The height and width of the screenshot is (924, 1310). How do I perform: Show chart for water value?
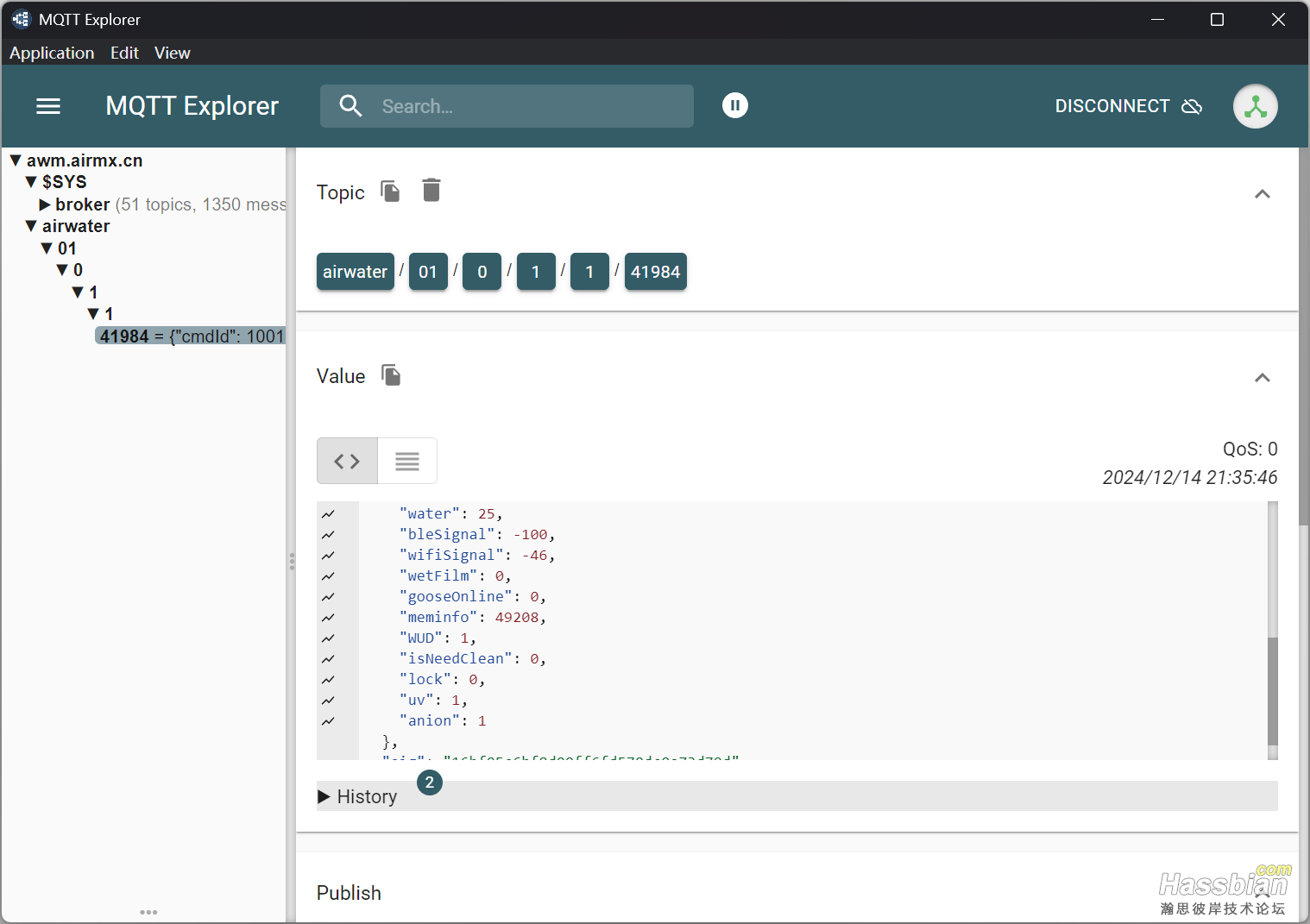point(328,514)
